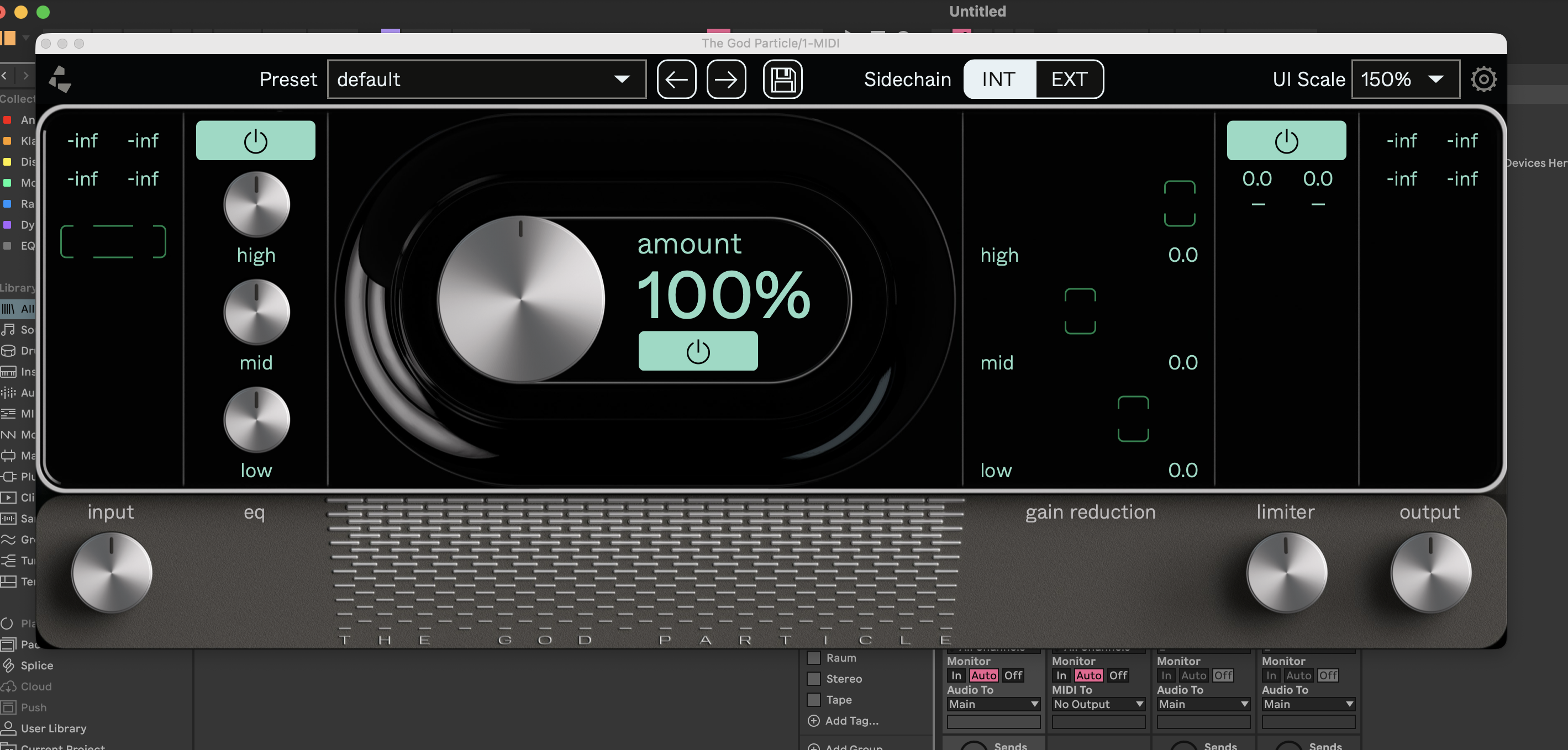This screenshot has height=750, width=1568.
Task: Open Audio Effects icon in browser sidebar
Action: point(8,392)
